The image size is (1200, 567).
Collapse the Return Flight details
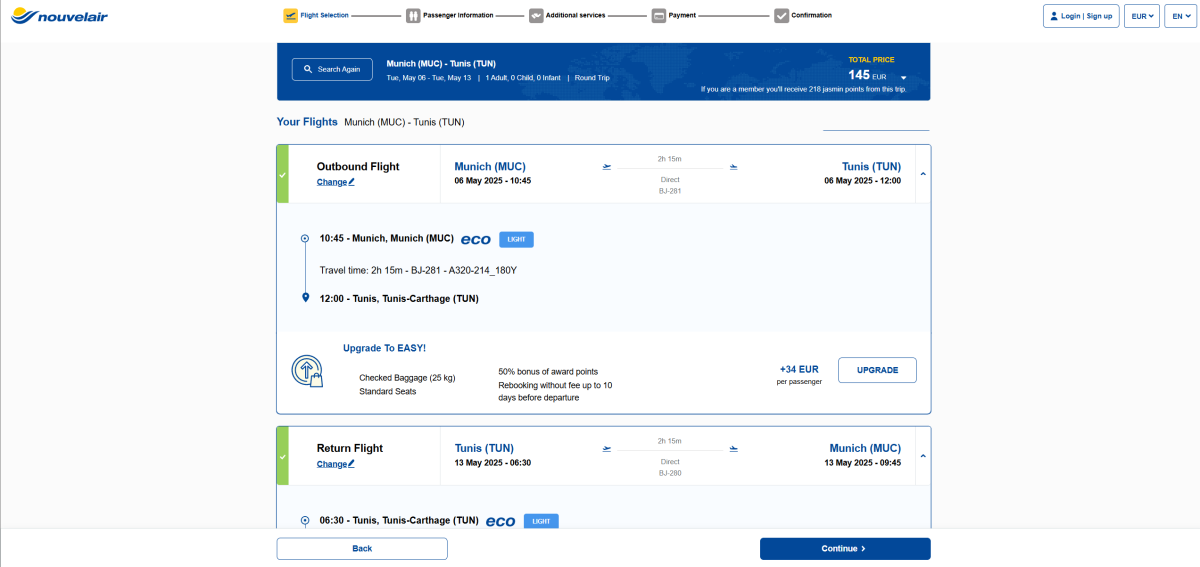(922, 456)
